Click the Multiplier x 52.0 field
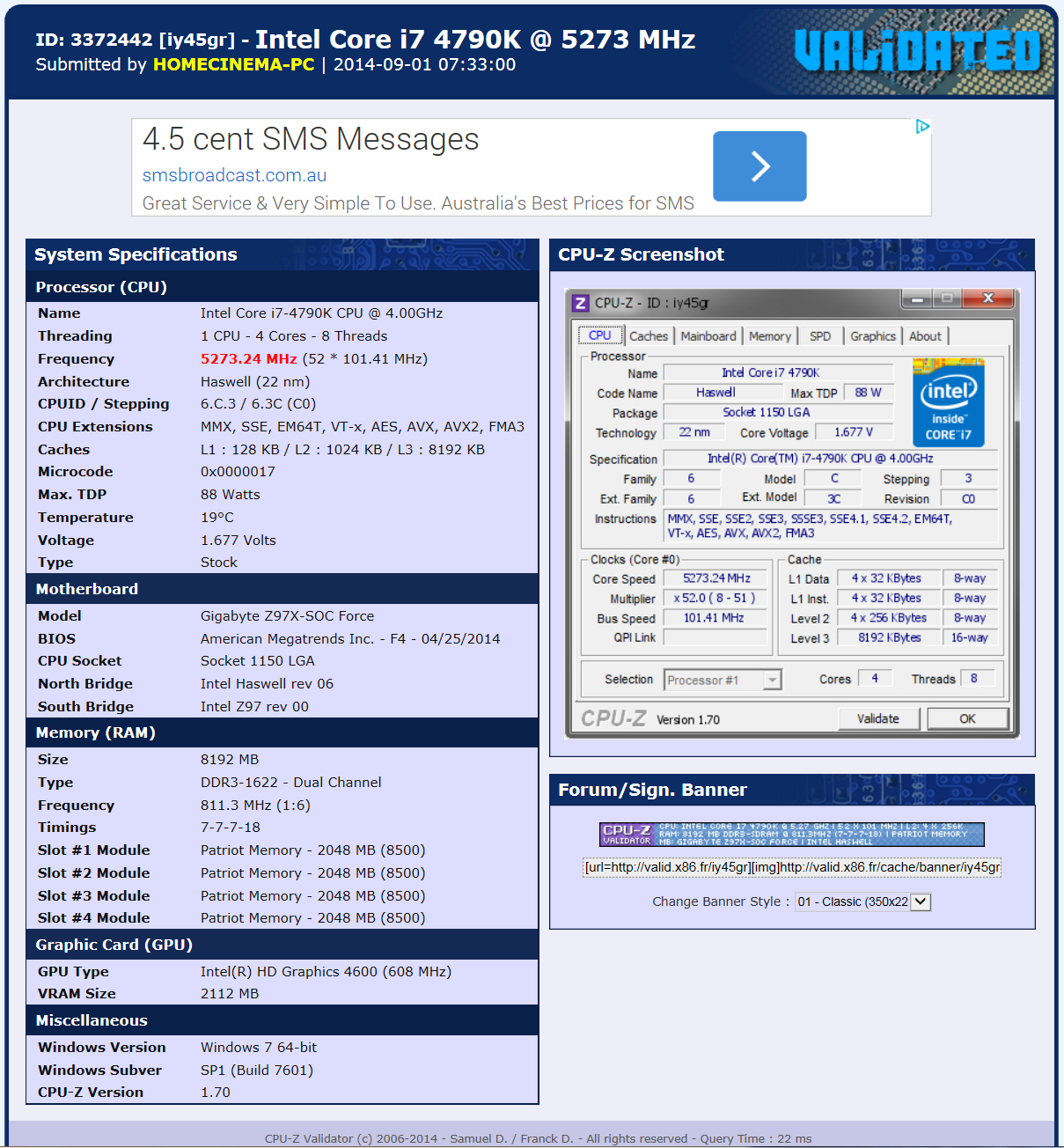1064x1148 pixels. coord(716,598)
